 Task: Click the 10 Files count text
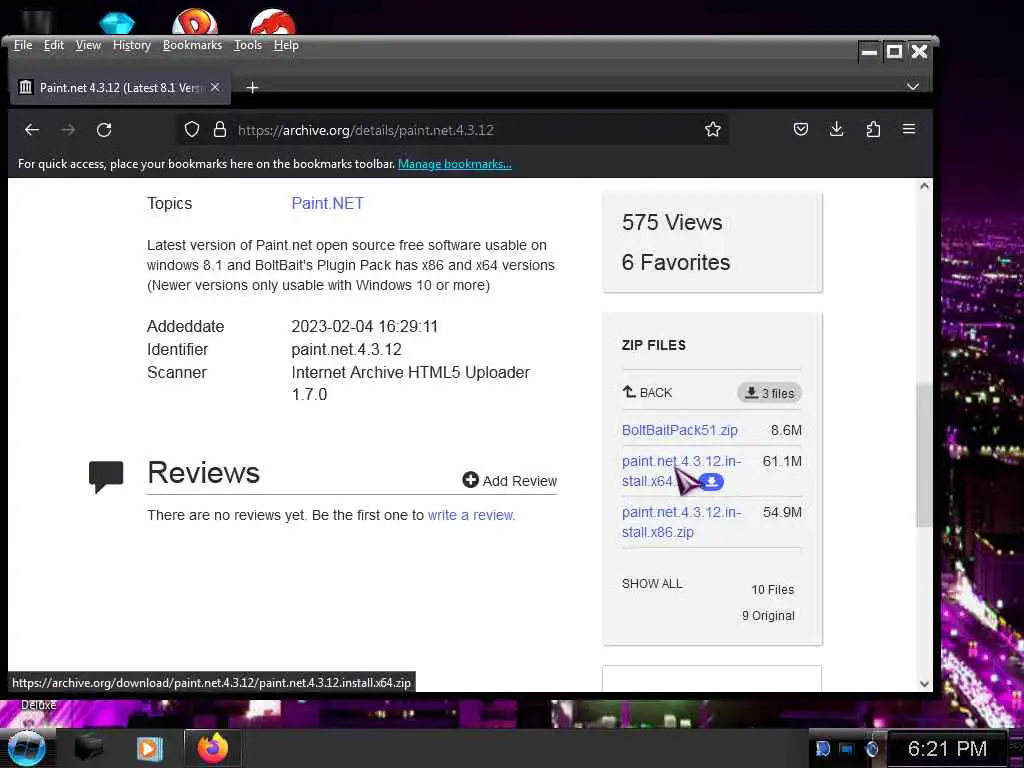[773, 590]
